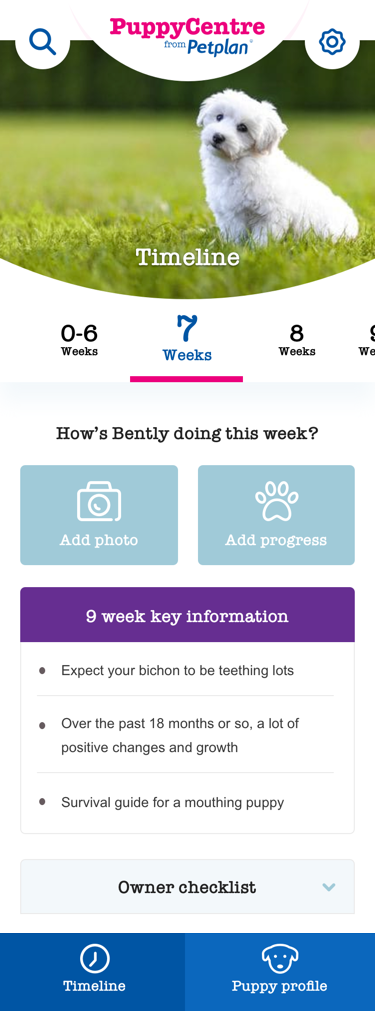The image size is (375, 1011).
Task: Tap the camera icon to add photo
Action: tap(99, 501)
